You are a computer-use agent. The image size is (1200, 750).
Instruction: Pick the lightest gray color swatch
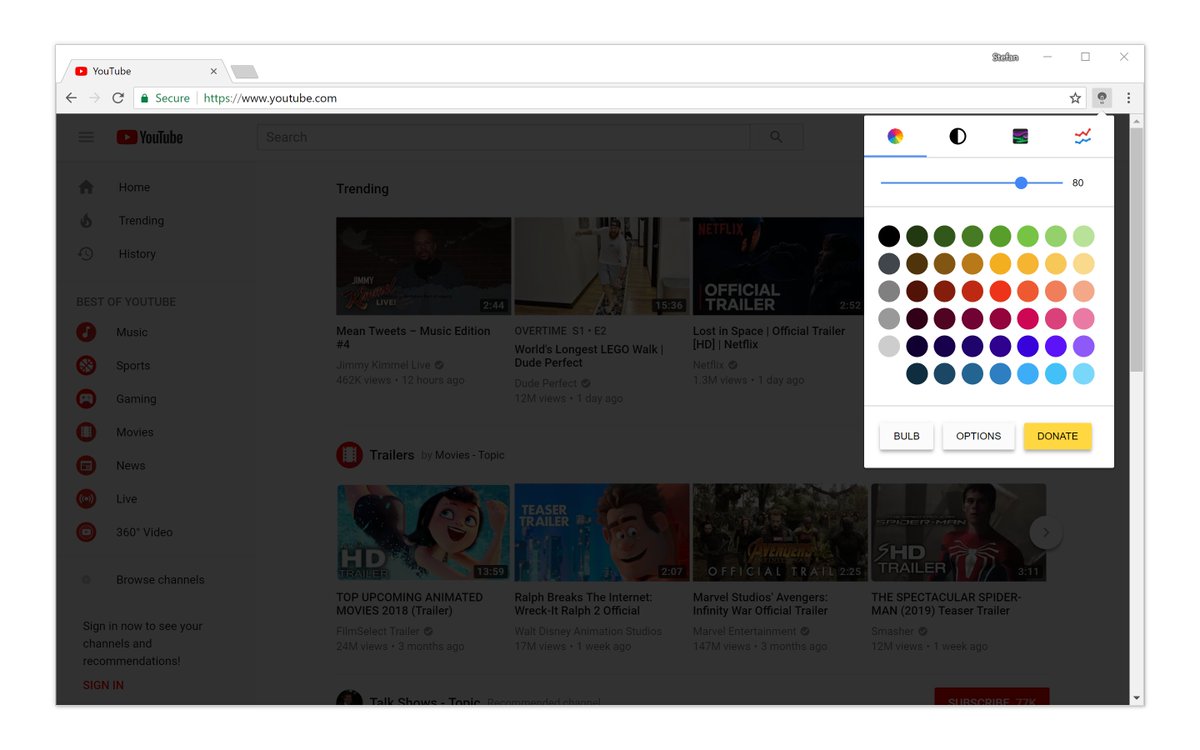click(x=889, y=346)
